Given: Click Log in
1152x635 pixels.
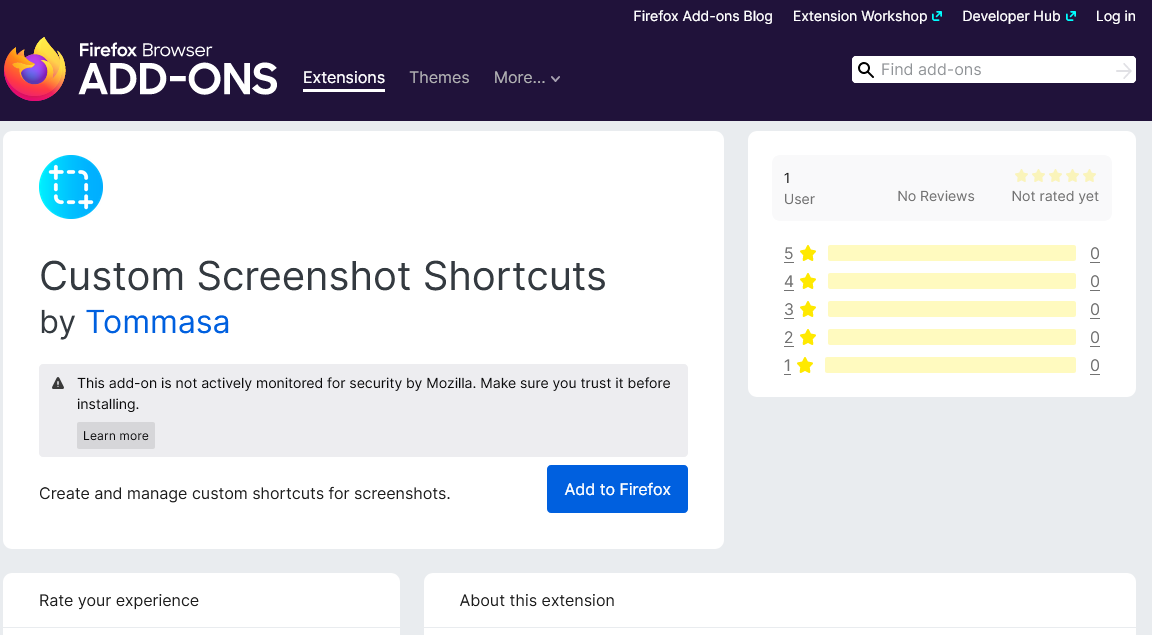Looking at the screenshot, I should [x=1115, y=16].
